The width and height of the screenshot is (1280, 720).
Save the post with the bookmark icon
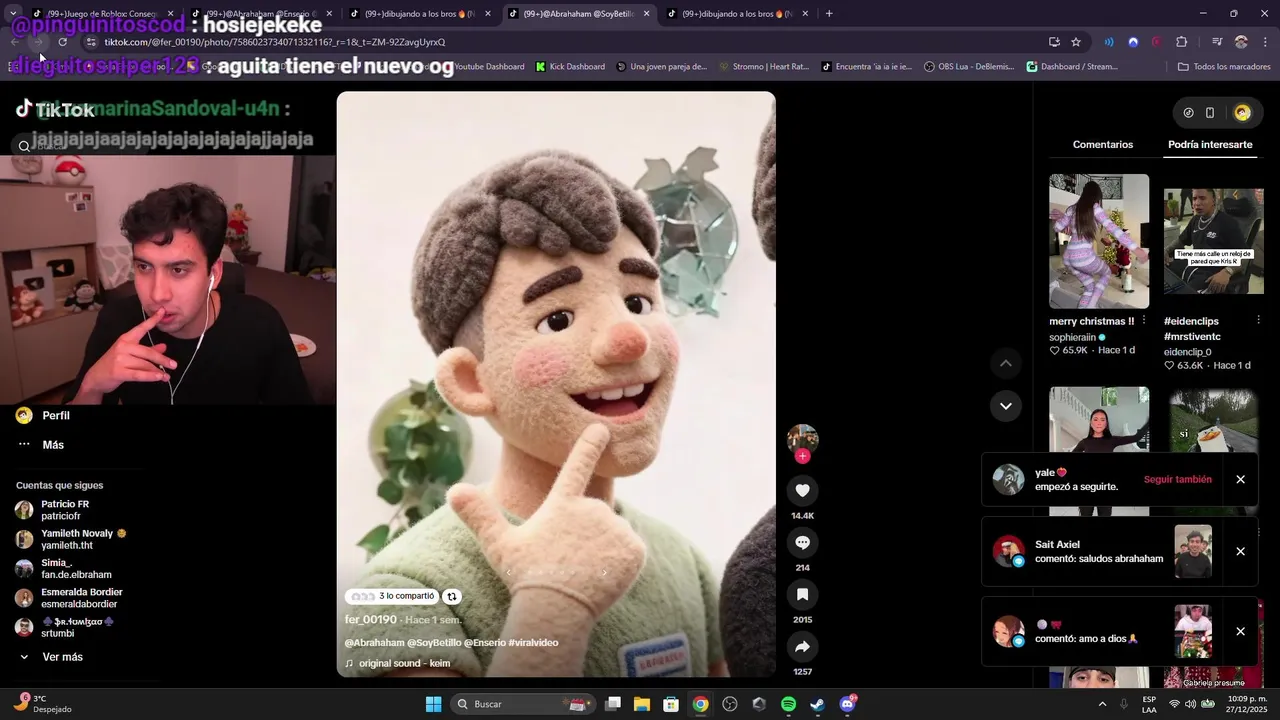[802, 594]
